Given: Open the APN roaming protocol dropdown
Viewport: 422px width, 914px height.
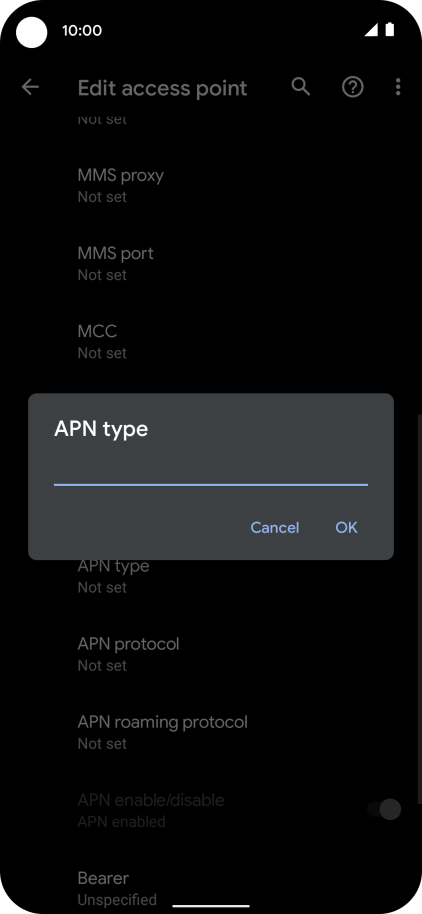Looking at the screenshot, I should click(211, 732).
